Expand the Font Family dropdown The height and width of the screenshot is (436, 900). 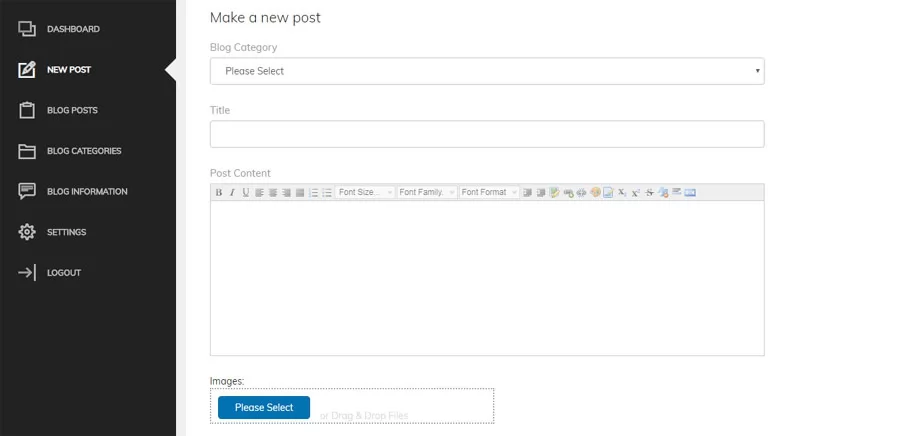[x=427, y=192]
